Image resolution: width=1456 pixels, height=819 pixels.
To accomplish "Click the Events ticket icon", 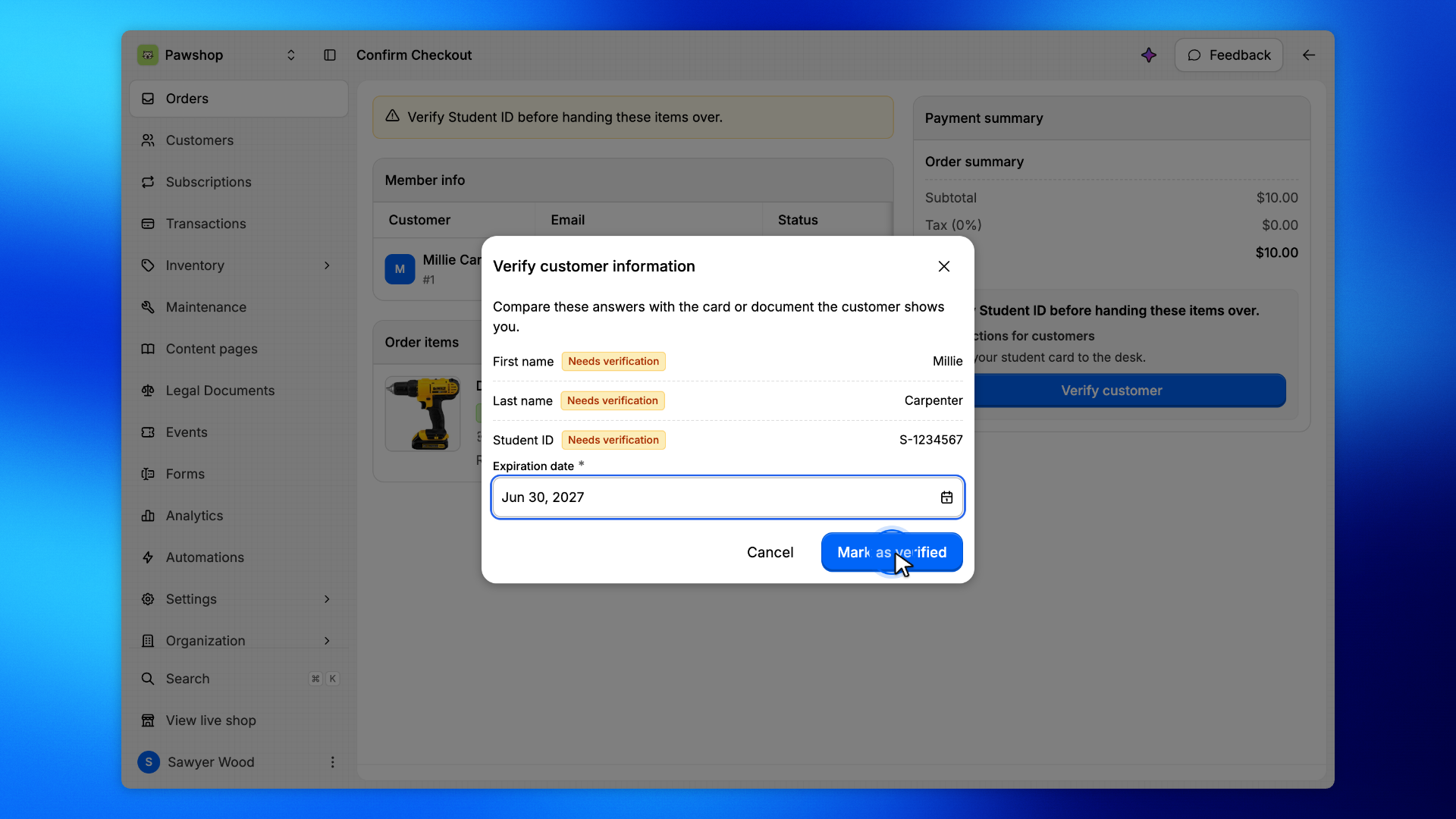I will (148, 432).
